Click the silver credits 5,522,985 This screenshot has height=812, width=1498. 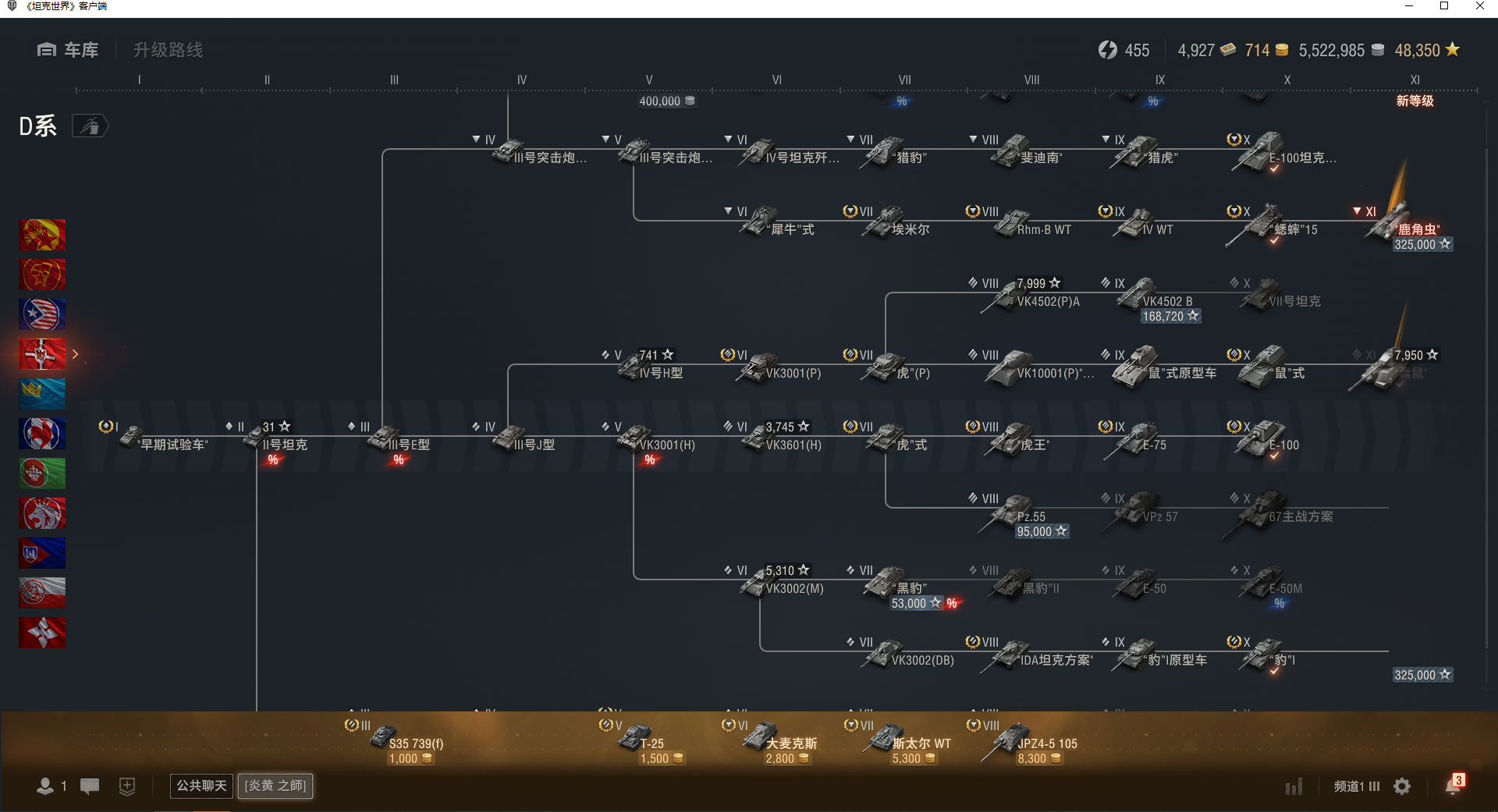point(1341,50)
